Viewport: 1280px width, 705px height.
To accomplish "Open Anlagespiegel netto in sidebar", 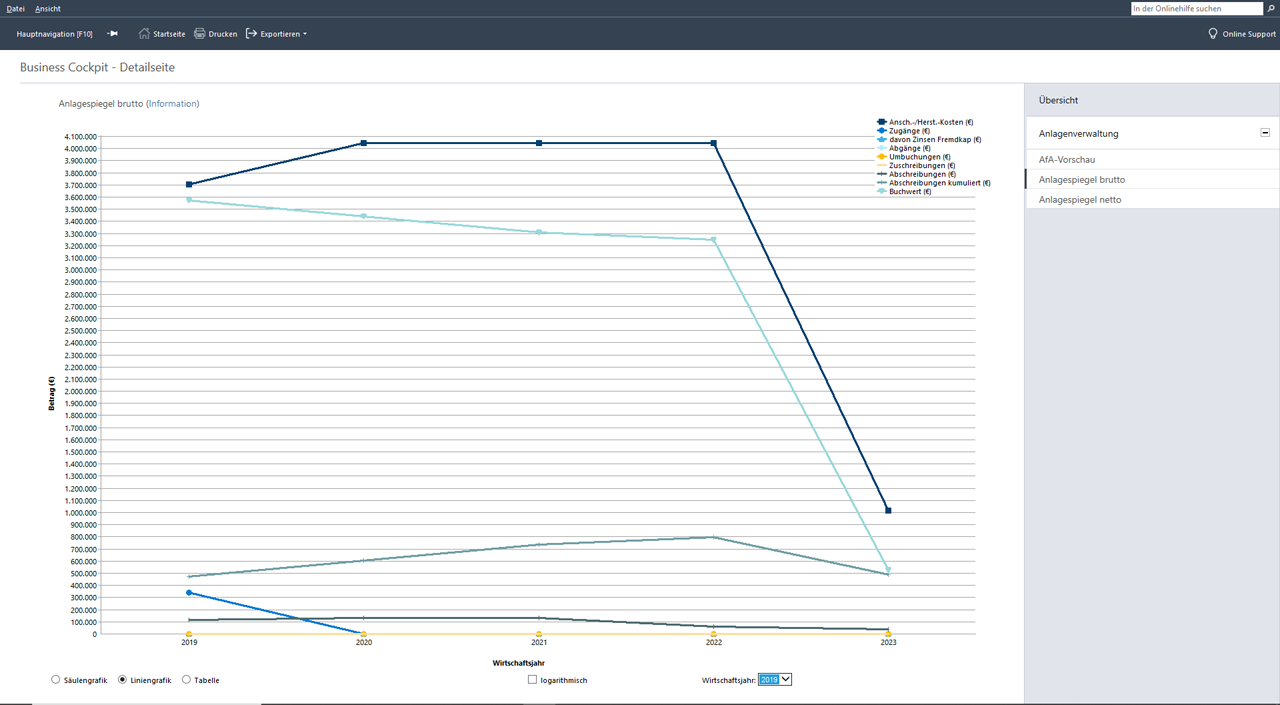I will (x=1080, y=200).
